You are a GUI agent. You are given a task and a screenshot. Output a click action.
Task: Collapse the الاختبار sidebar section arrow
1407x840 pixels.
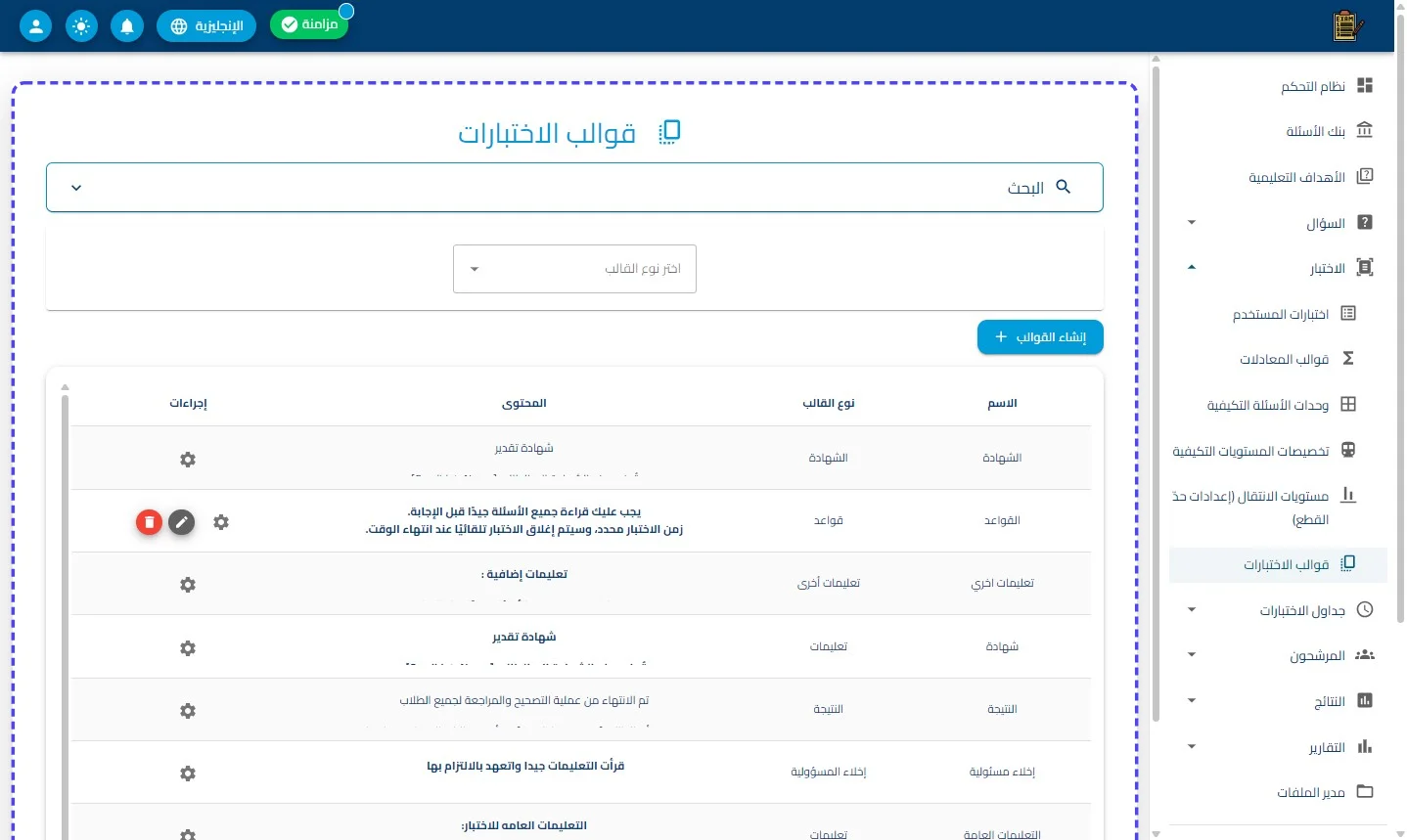click(1191, 268)
